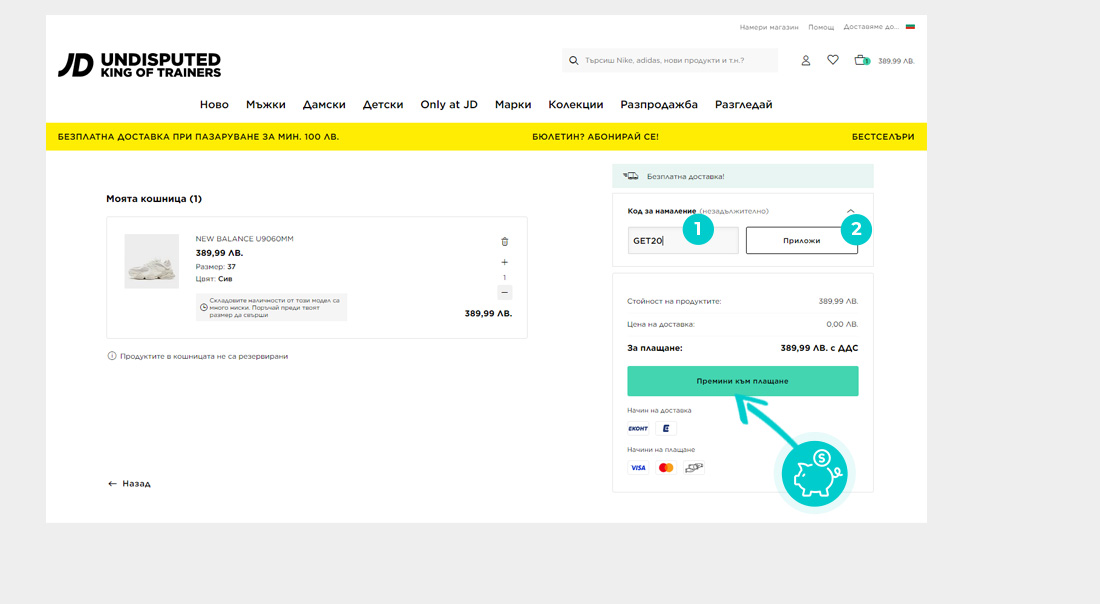Click the NEW BALANCE U9060MM product name
The width and height of the screenshot is (1100, 604).
pyautogui.click(x=244, y=239)
